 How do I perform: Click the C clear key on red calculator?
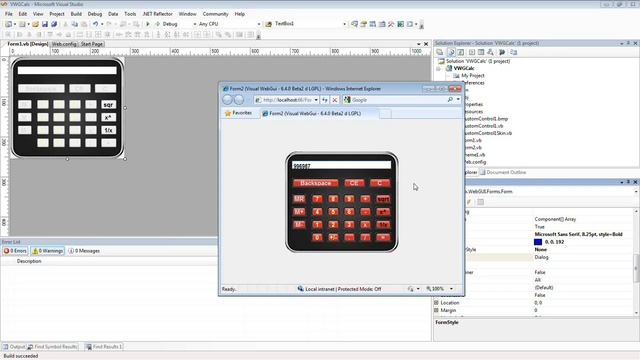click(380, 183)
